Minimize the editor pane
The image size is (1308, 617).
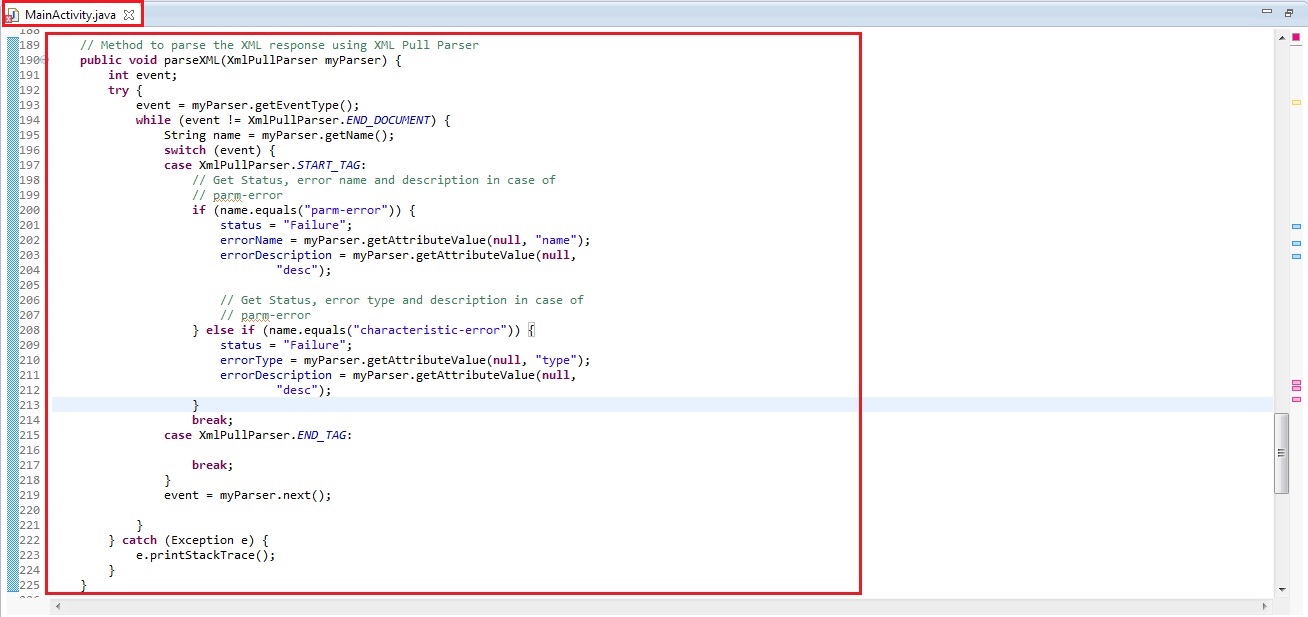1267,12
